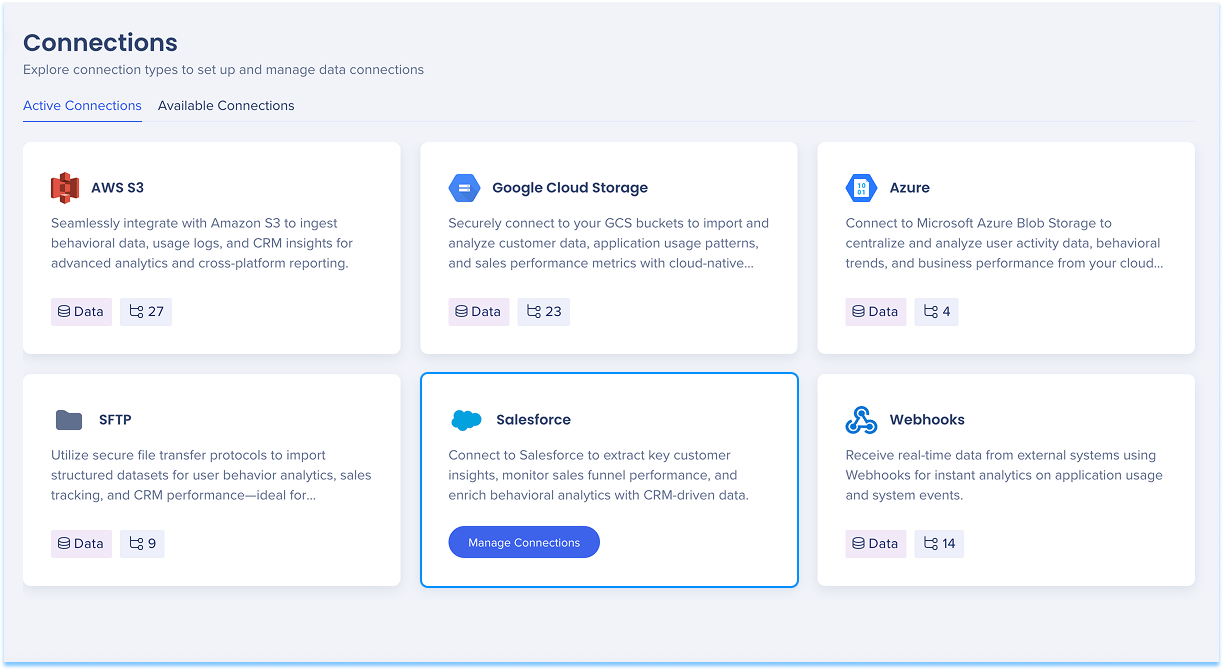
Task: Click the Connections page heading
Action: tap(100, 42)
